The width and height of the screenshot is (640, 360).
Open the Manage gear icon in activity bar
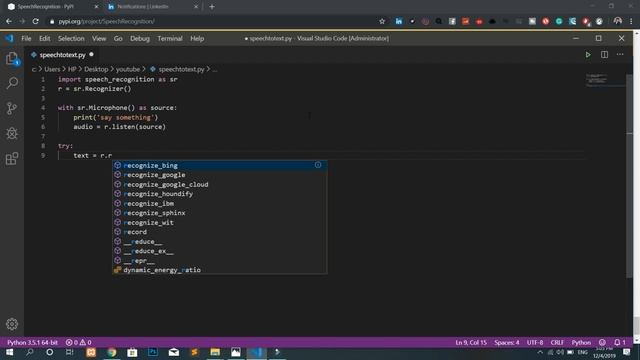point(12,324)
